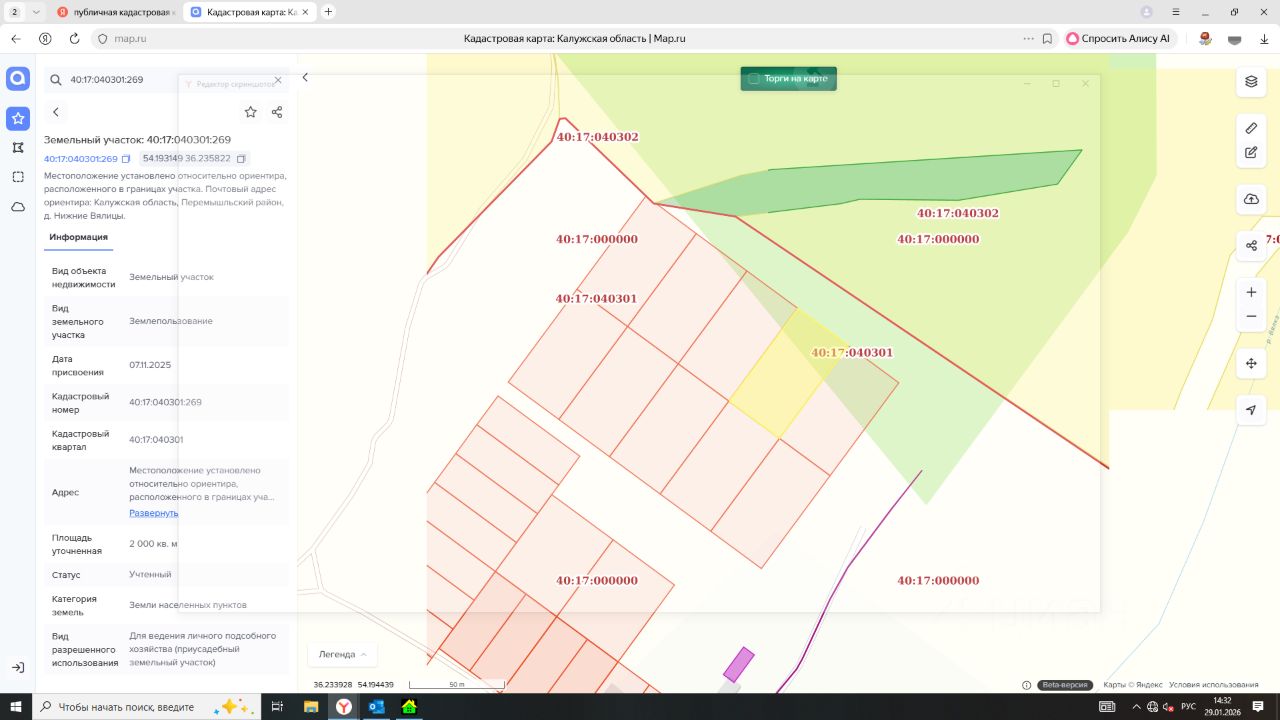The width and height of the screenshot is (1280, 720).
Task: Click the yellow highlighted land plot
Action: [785, 380]
